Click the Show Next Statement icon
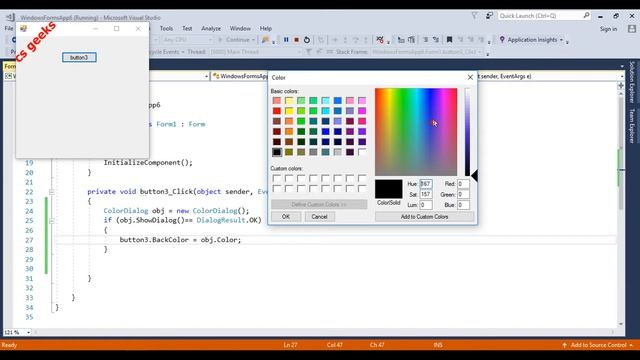The height and width of the screenshot is (360, 640). click(335, 40)
